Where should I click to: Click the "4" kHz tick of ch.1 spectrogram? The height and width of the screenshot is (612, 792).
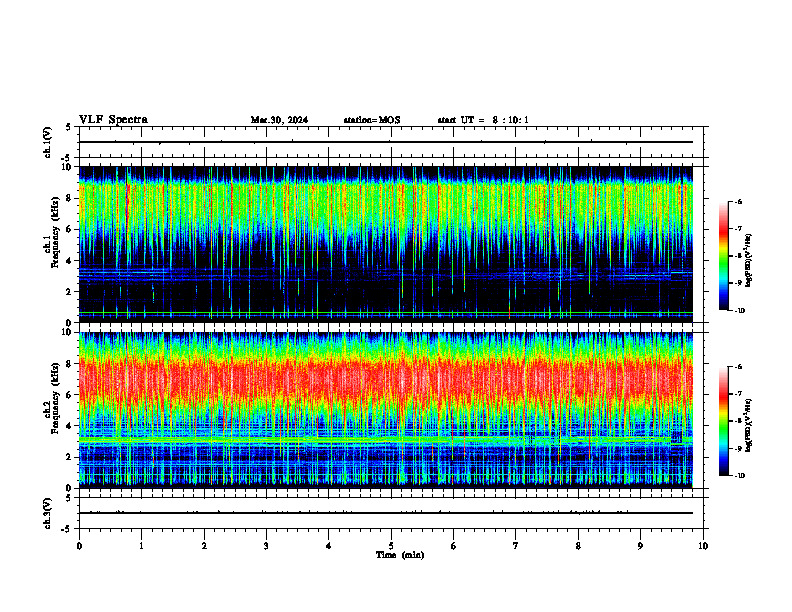point(69,261)
